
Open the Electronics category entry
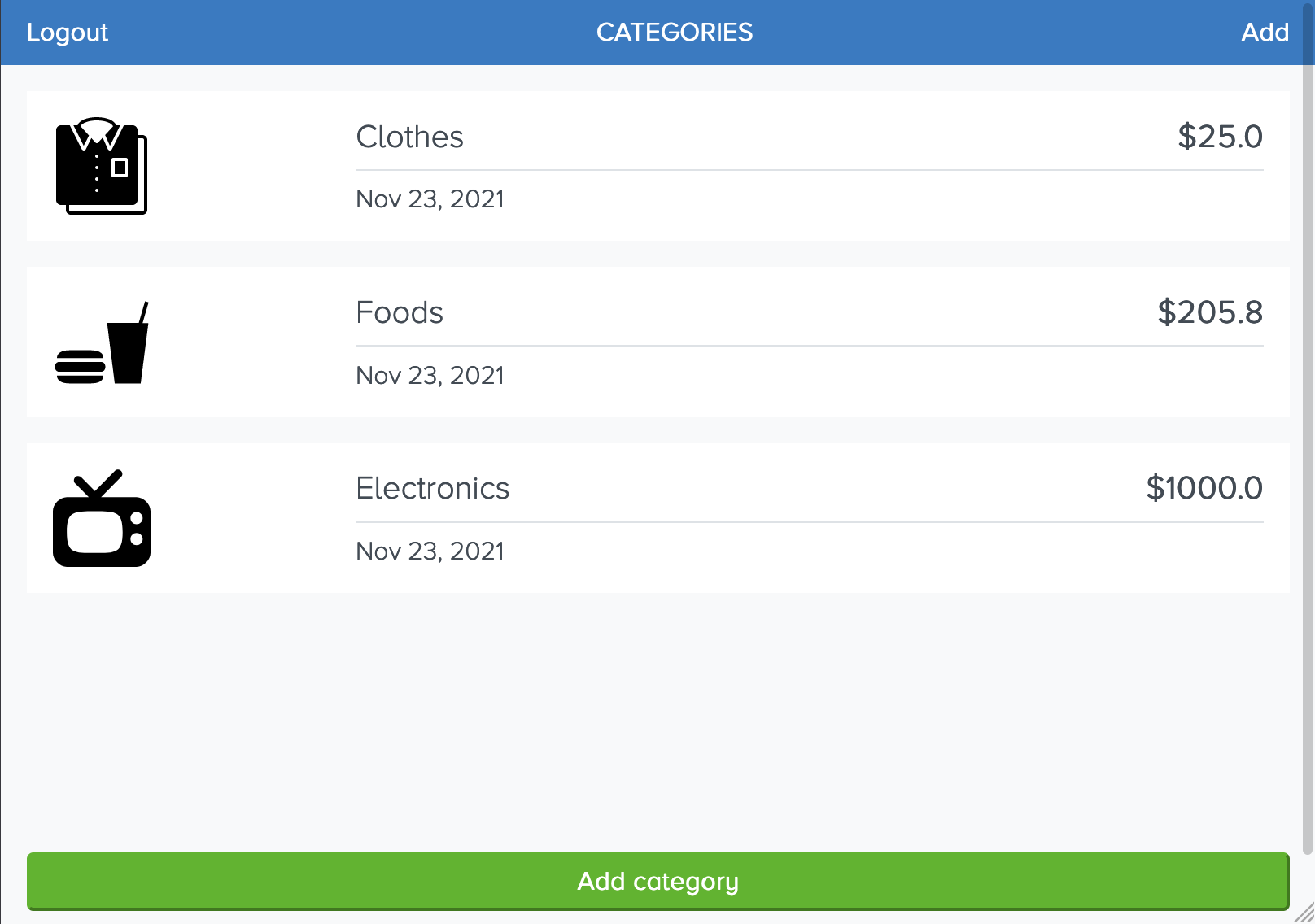[433, 489]
